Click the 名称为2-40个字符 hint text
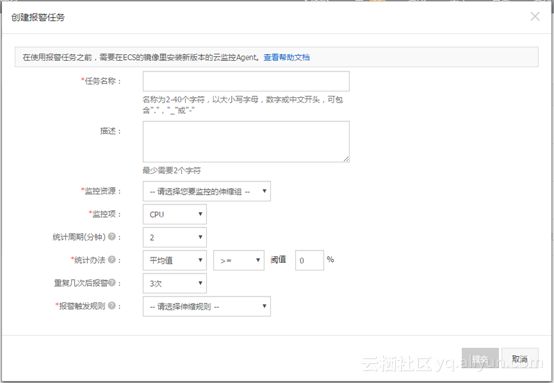Viewport: 554px width, 383px height. coord(243,105)
